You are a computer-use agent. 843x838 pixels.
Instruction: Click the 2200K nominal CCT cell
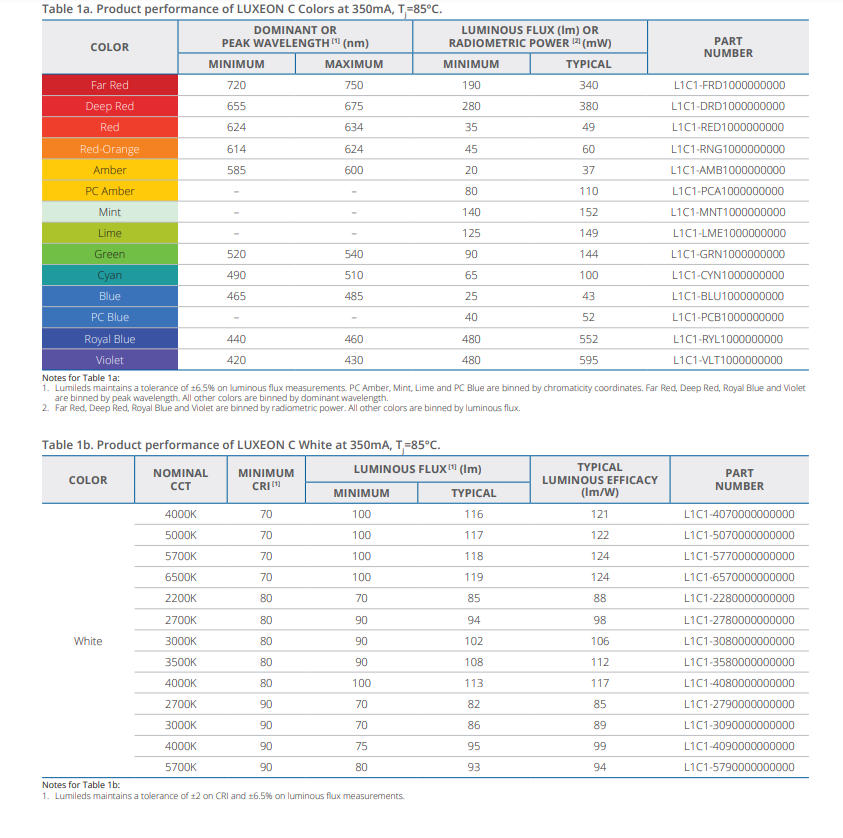click(x=181, y=598)
